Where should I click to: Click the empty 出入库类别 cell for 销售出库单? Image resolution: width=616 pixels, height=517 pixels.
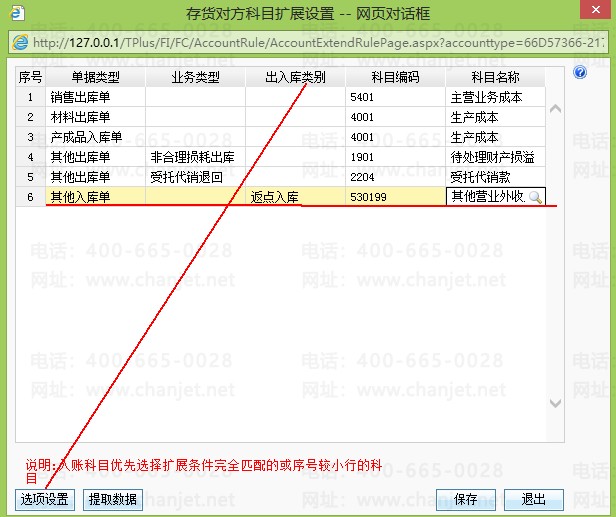pyautogui.click(x=295, y=97)
